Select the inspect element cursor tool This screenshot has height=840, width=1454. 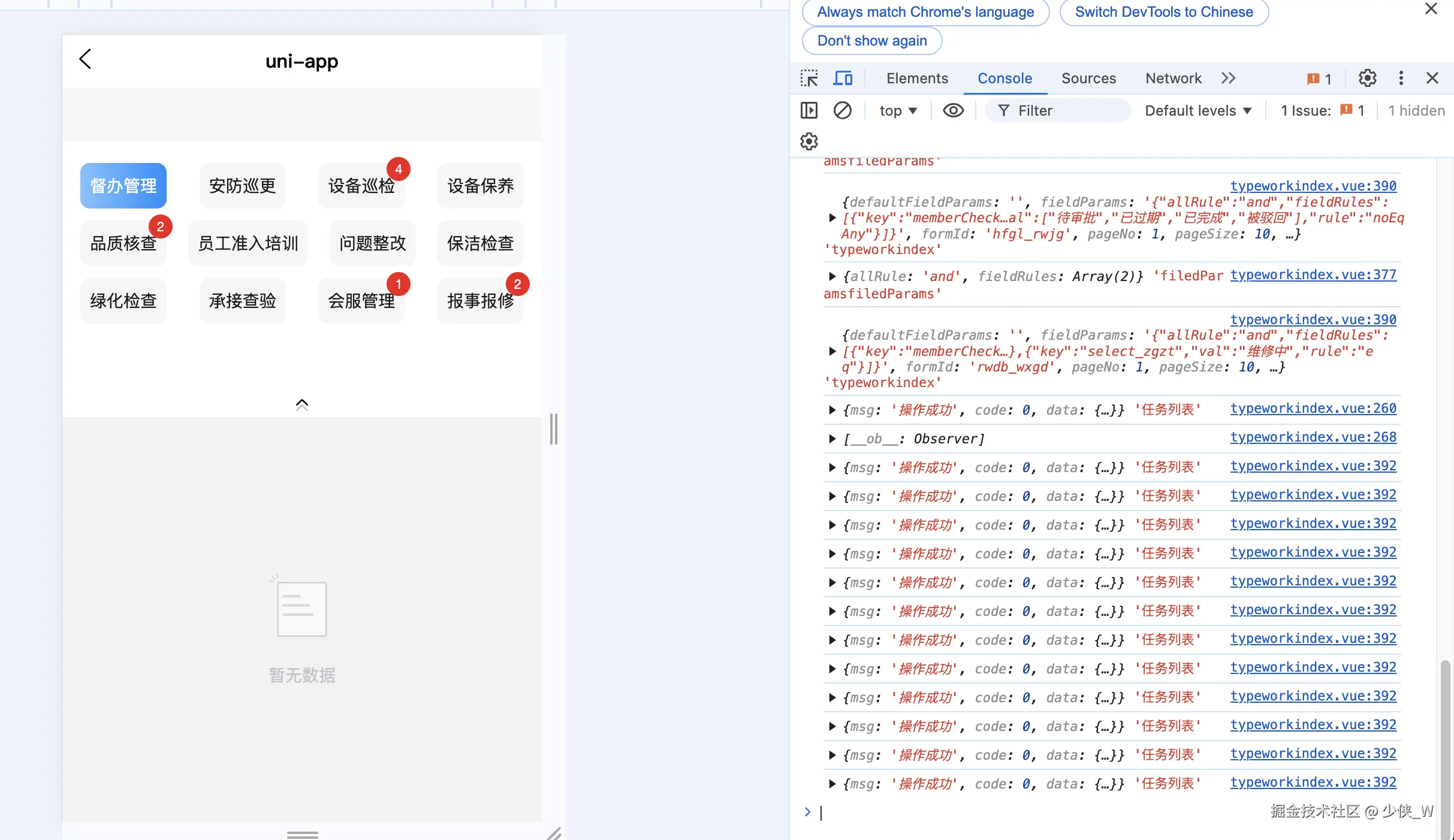tap(809, 78)
